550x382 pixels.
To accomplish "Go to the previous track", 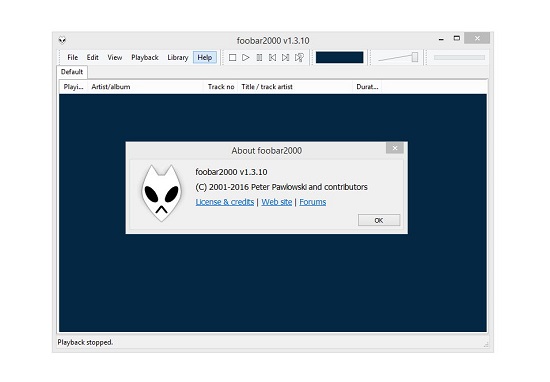I will point(272,58).
